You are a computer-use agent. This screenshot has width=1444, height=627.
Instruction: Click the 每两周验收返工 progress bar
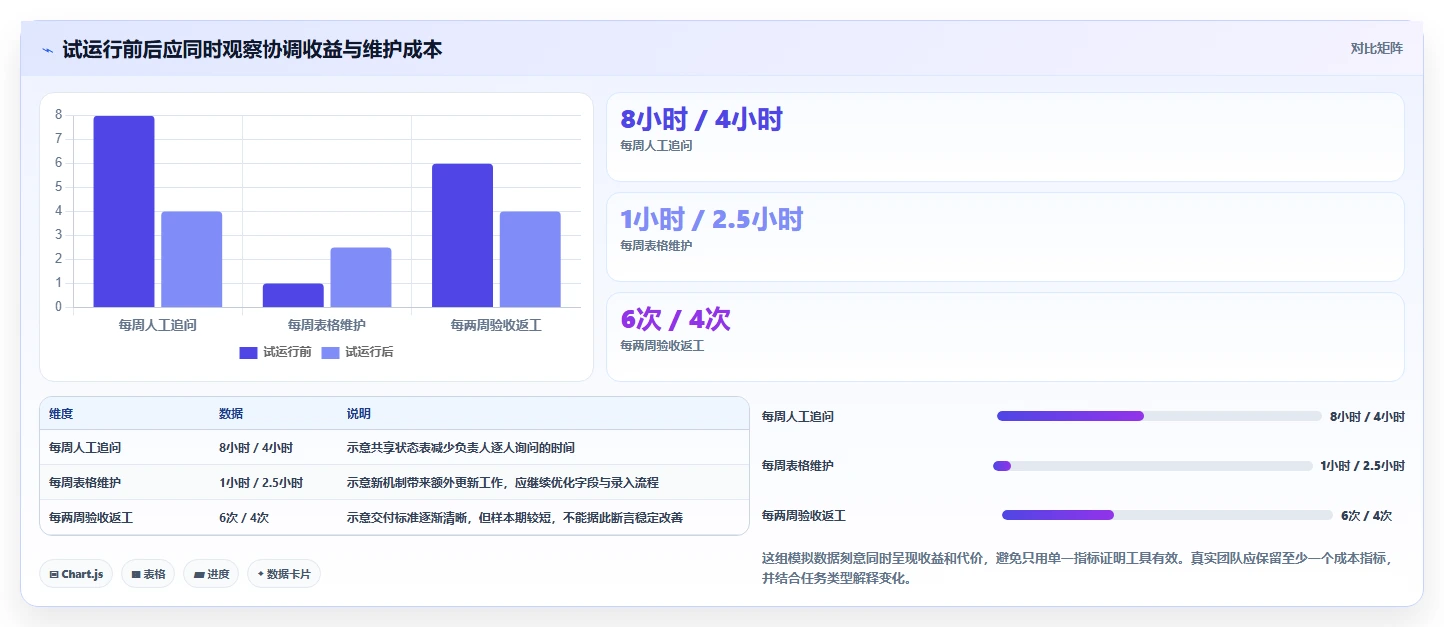pos(1167,515)
